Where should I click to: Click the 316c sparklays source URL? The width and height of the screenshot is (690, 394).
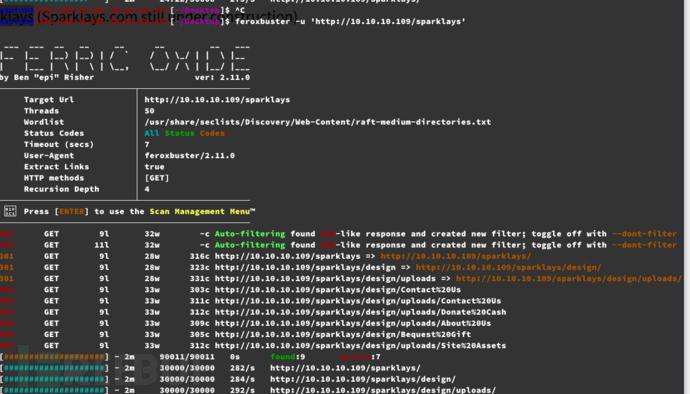click(288, 256)
